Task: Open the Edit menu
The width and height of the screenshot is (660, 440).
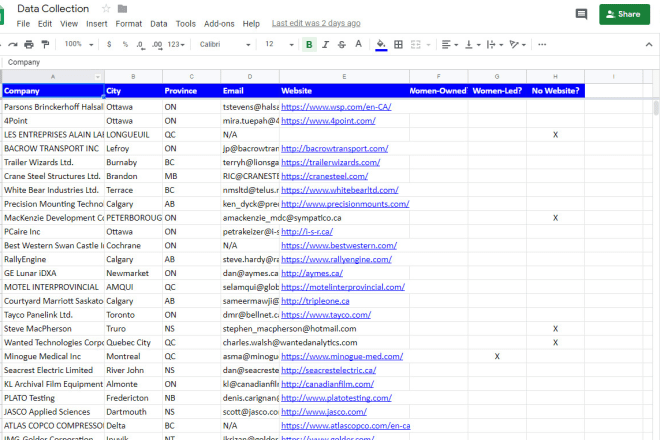Action: 45,24
